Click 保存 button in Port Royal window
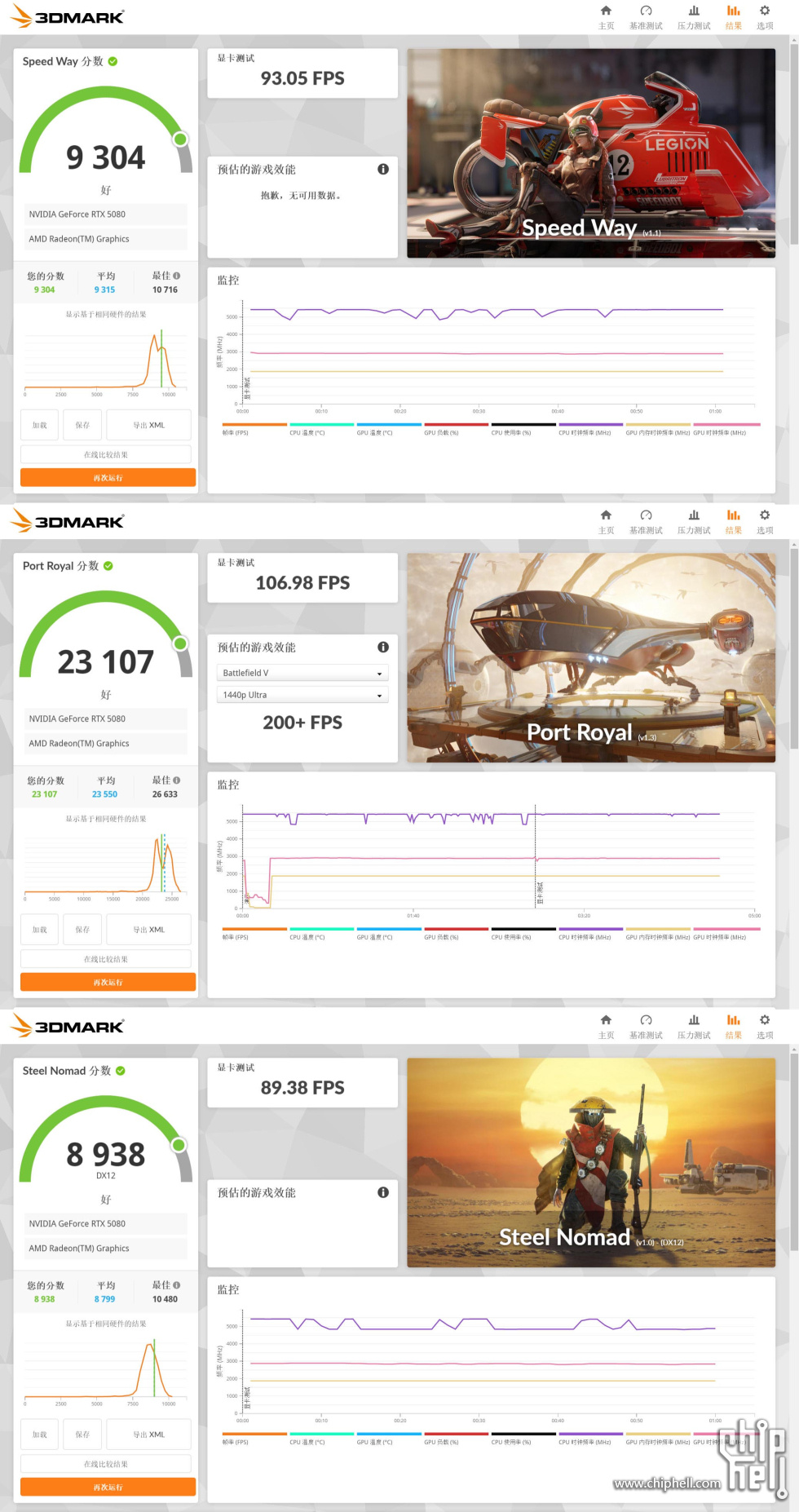Image resolution: width=799 pixels, height=1512 pixels. [x=82, y=930]
